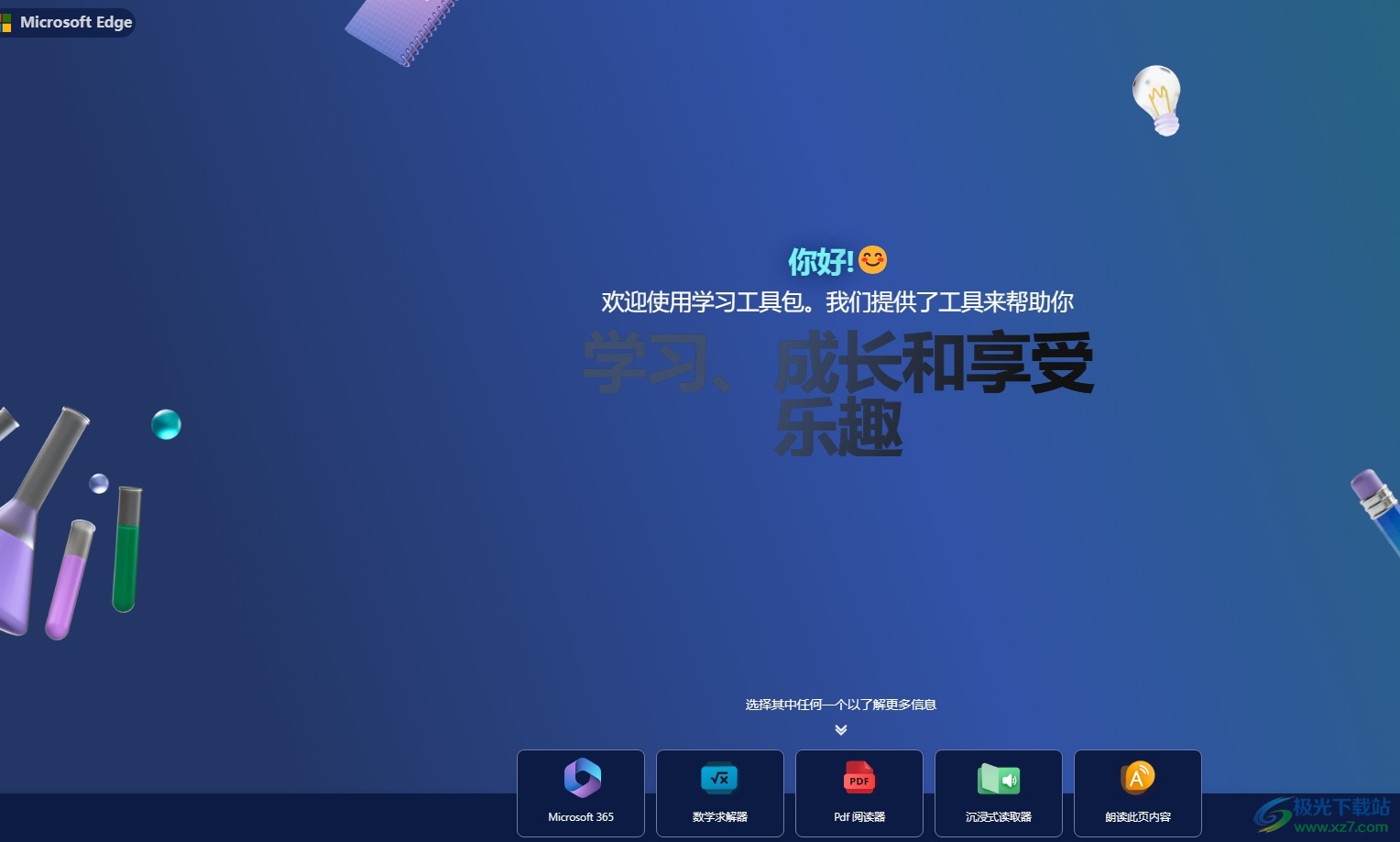Image resolution: width=1400 pixels, height=842 pixels.
Task: Click the Microsoft Edge text label
Action: 76,22
